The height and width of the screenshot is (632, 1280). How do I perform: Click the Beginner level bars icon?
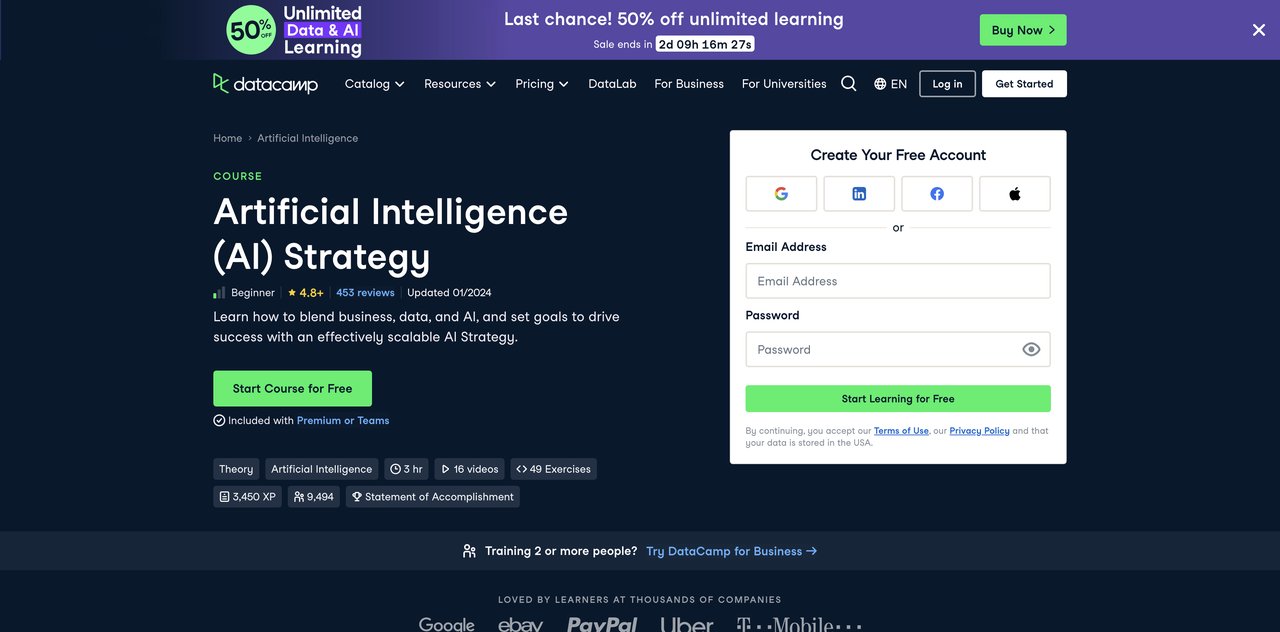click(219, 293)
